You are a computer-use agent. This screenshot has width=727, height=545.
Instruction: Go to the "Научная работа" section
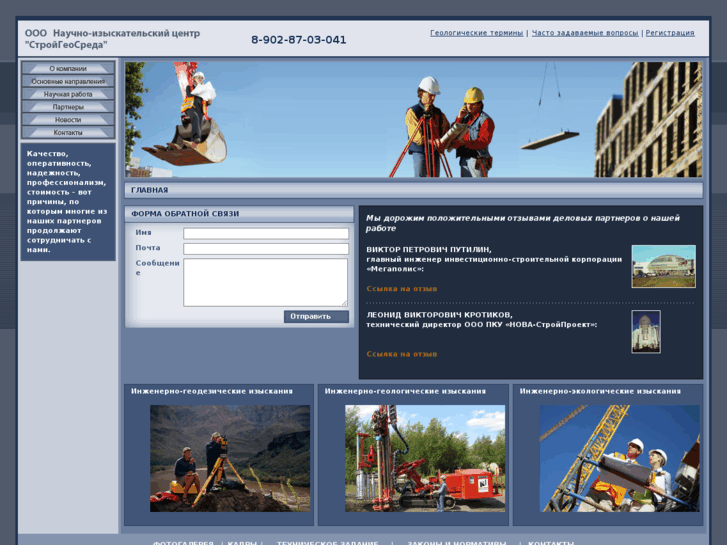coord(68,94)
